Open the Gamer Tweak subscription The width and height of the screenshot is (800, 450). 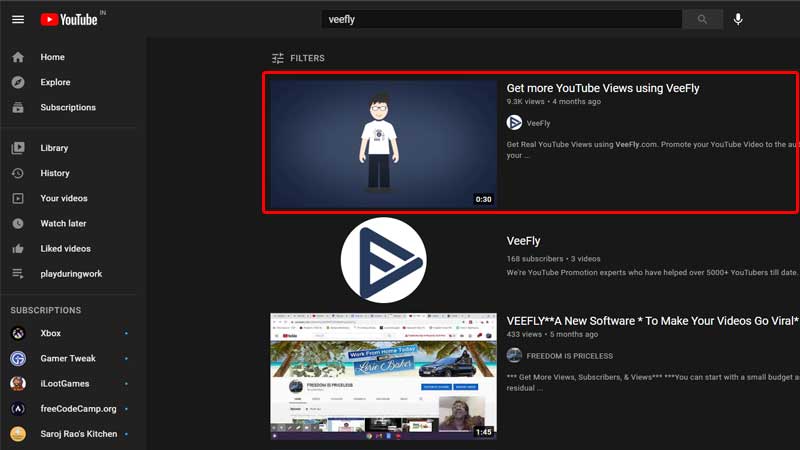click(x=68, y=358)
